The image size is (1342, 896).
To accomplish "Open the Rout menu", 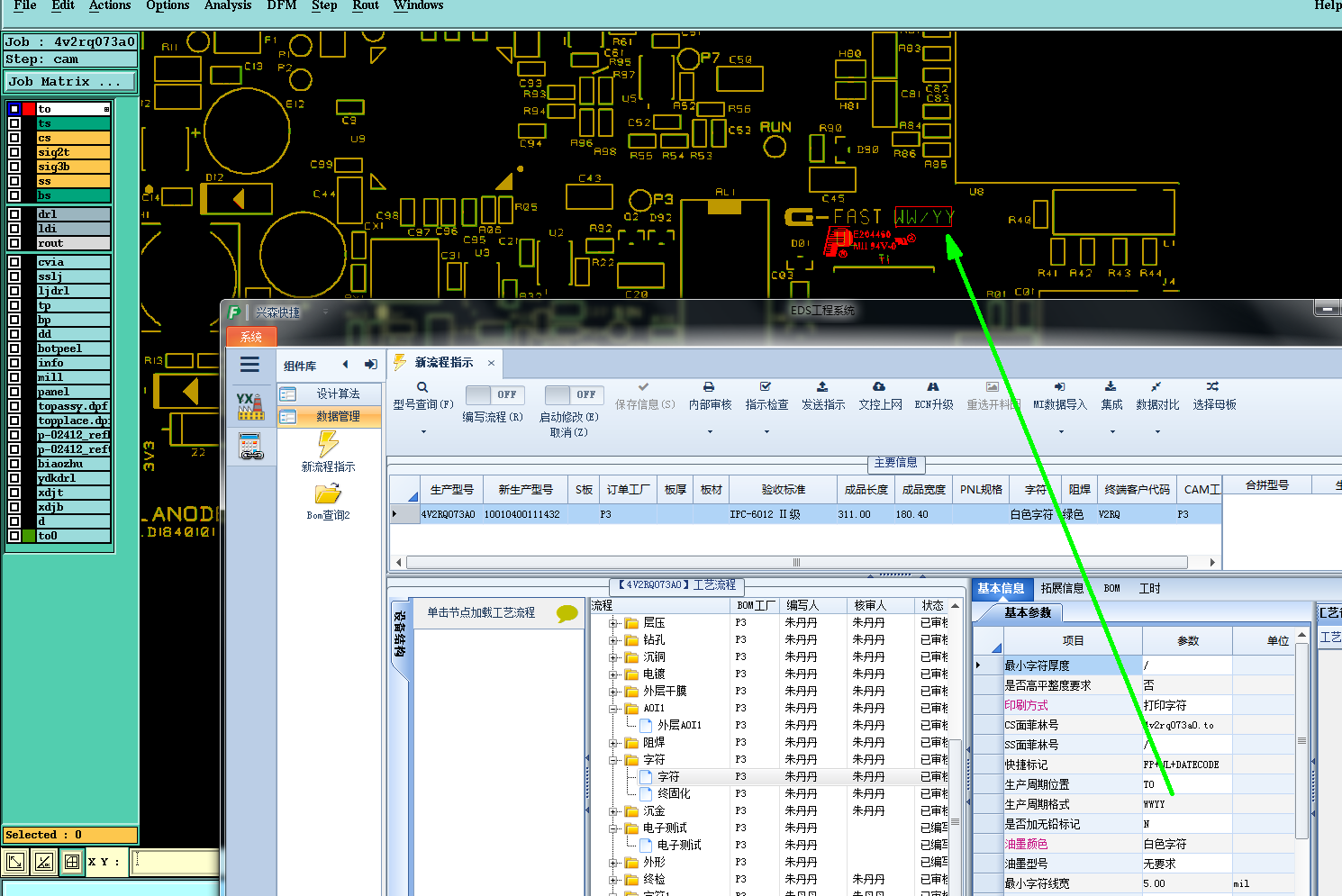I will point(366,5).
